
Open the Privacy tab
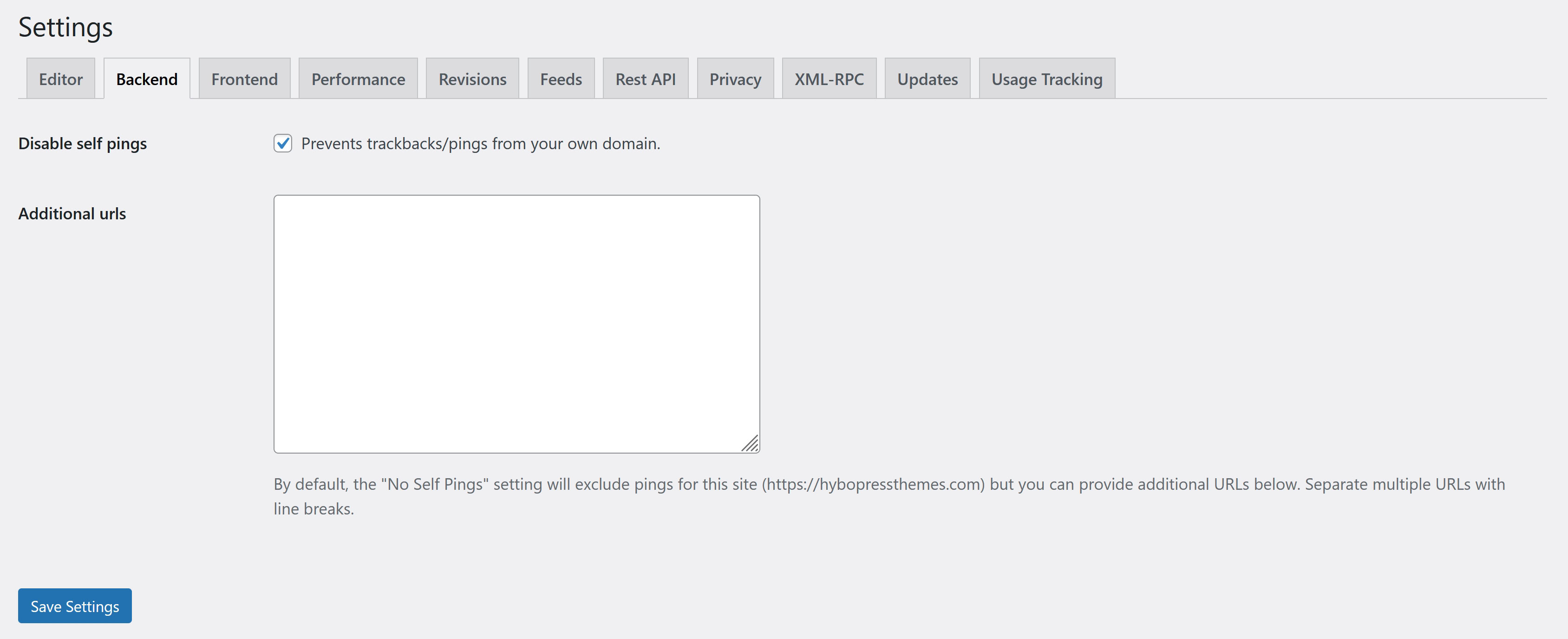pos(735,79)
